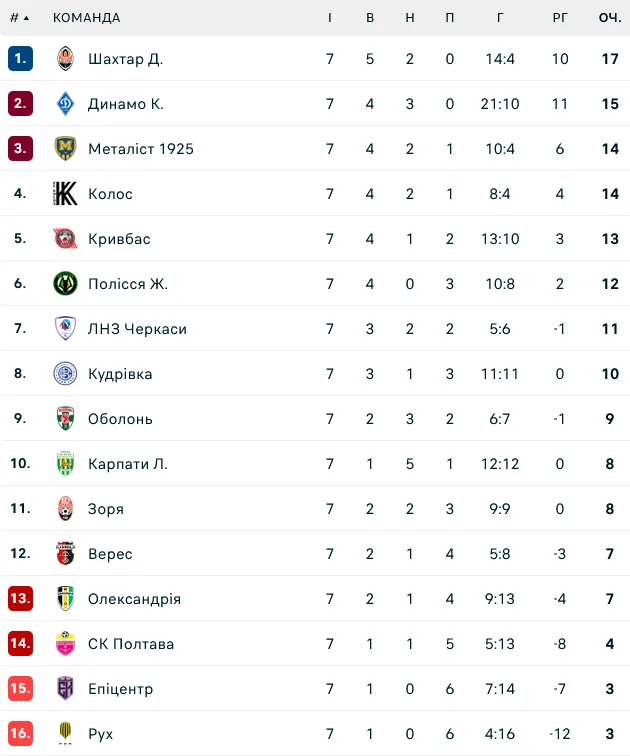
Task: Click the Динамо К. club crest
Action: point(65,104)
